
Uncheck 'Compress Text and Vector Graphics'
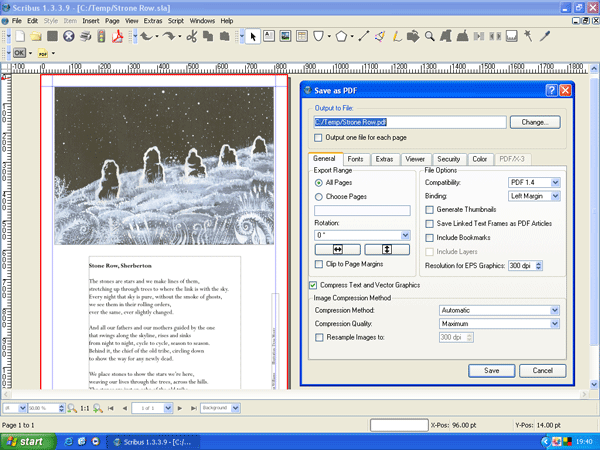click(313, 285)
